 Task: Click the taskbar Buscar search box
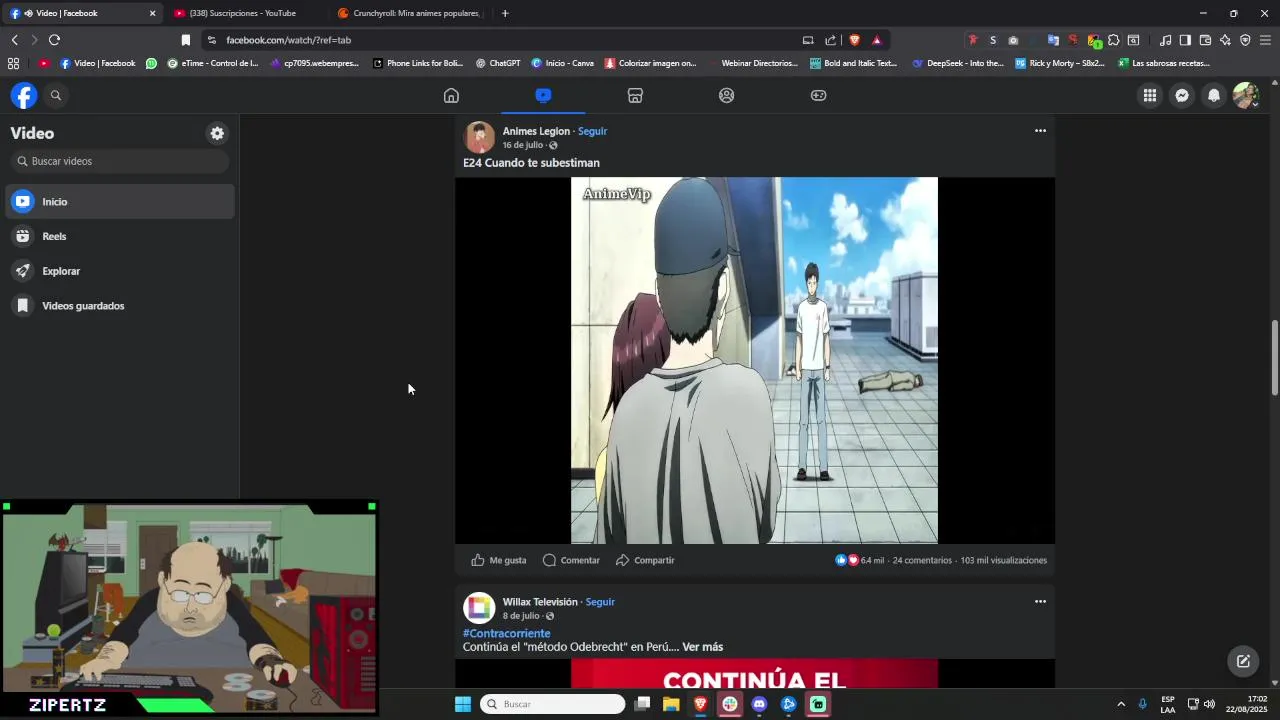[553, 704]
